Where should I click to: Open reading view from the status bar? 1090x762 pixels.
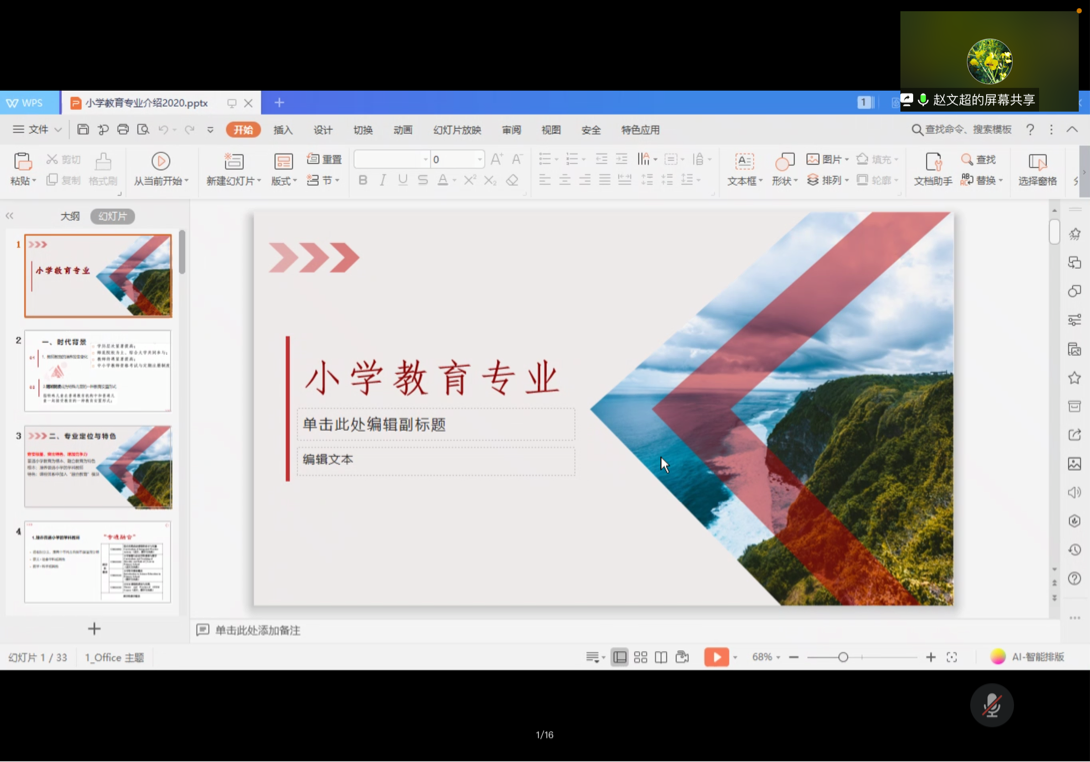click(x=661, y=657)
